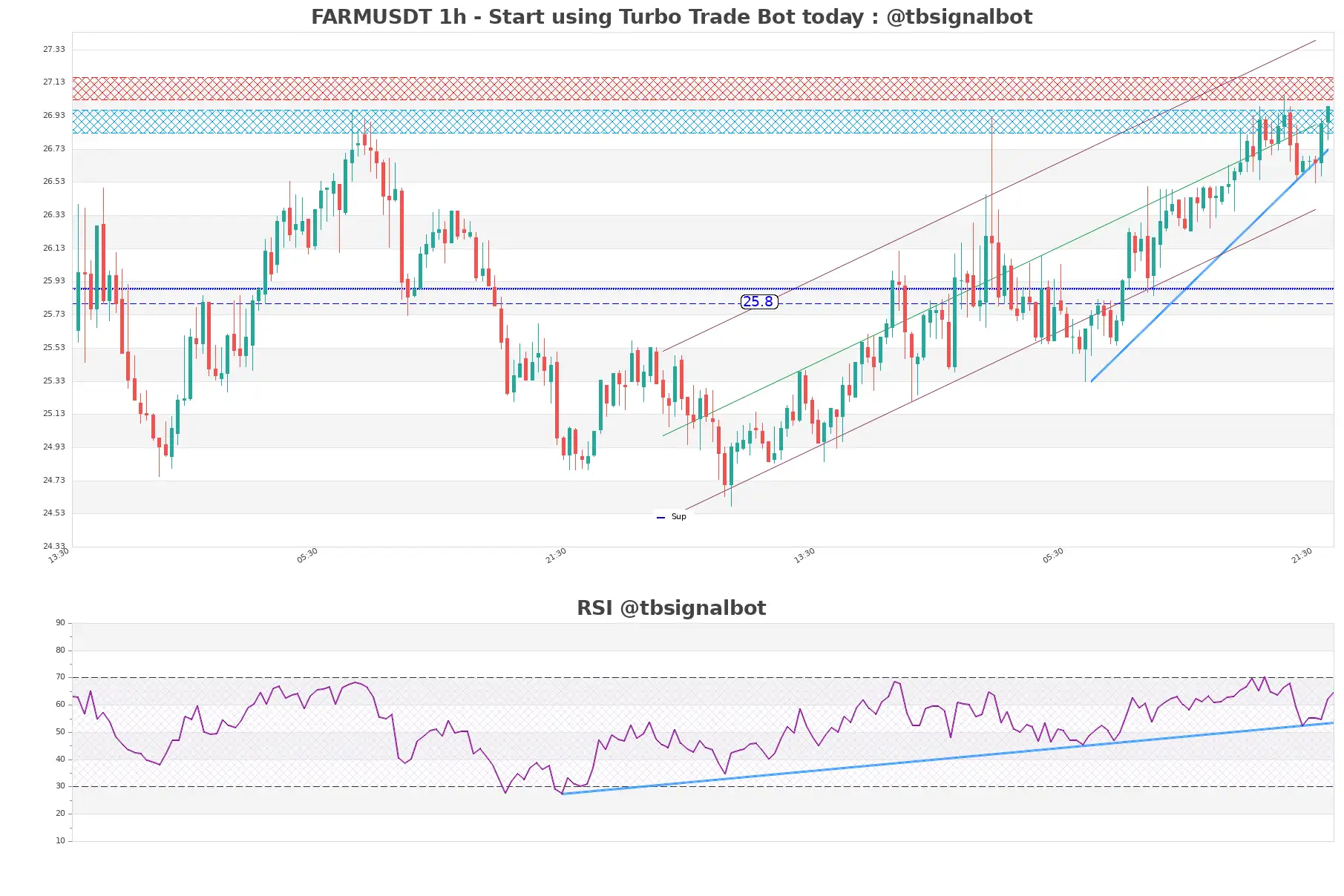The image size is (1344, 896).
Task: Click the thick blue trendline on price chart
Action: pyautogui.click(x=1209, y=266)
